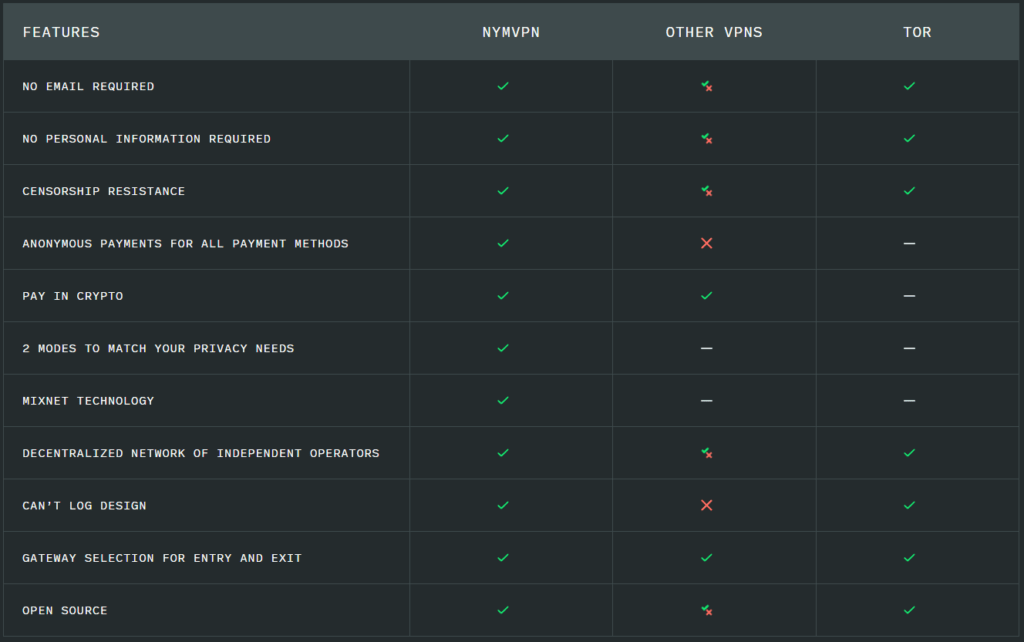Click Tor dash for Anonymous Payments row
The image size is (1024, 642).
click(909, 244)
